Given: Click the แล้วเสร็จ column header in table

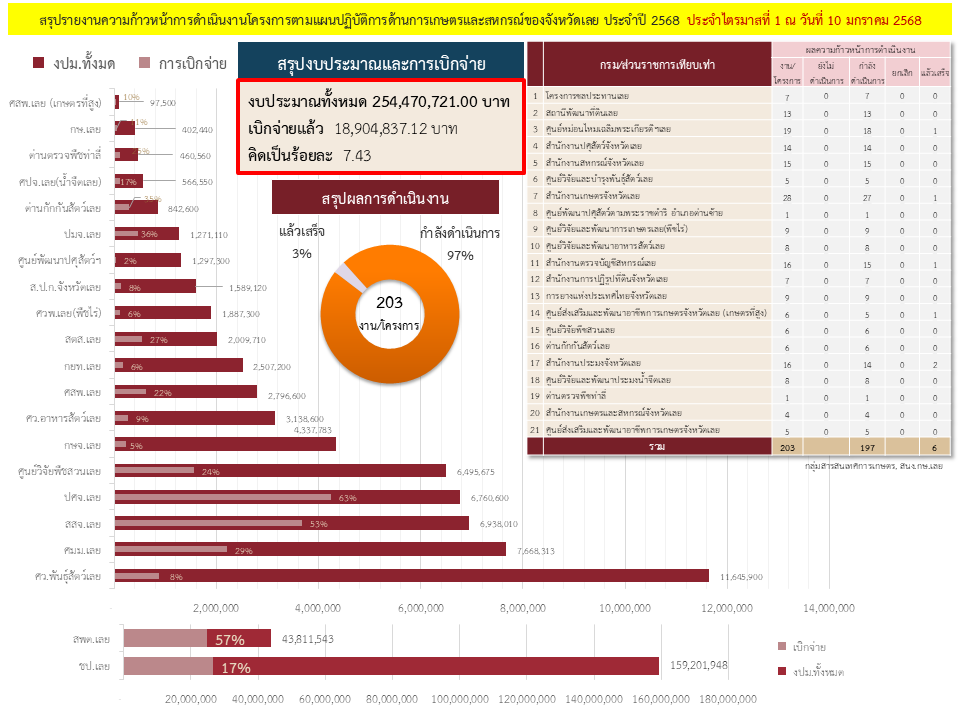Looking at the screenshot, I should 934,73.
